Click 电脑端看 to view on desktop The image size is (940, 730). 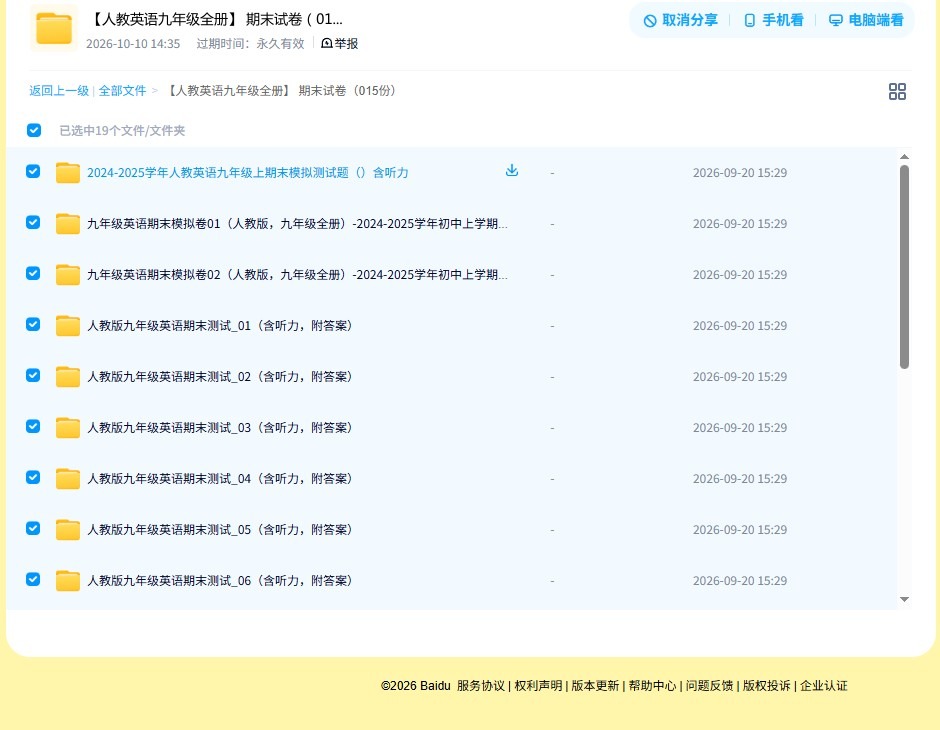point(866,20)
